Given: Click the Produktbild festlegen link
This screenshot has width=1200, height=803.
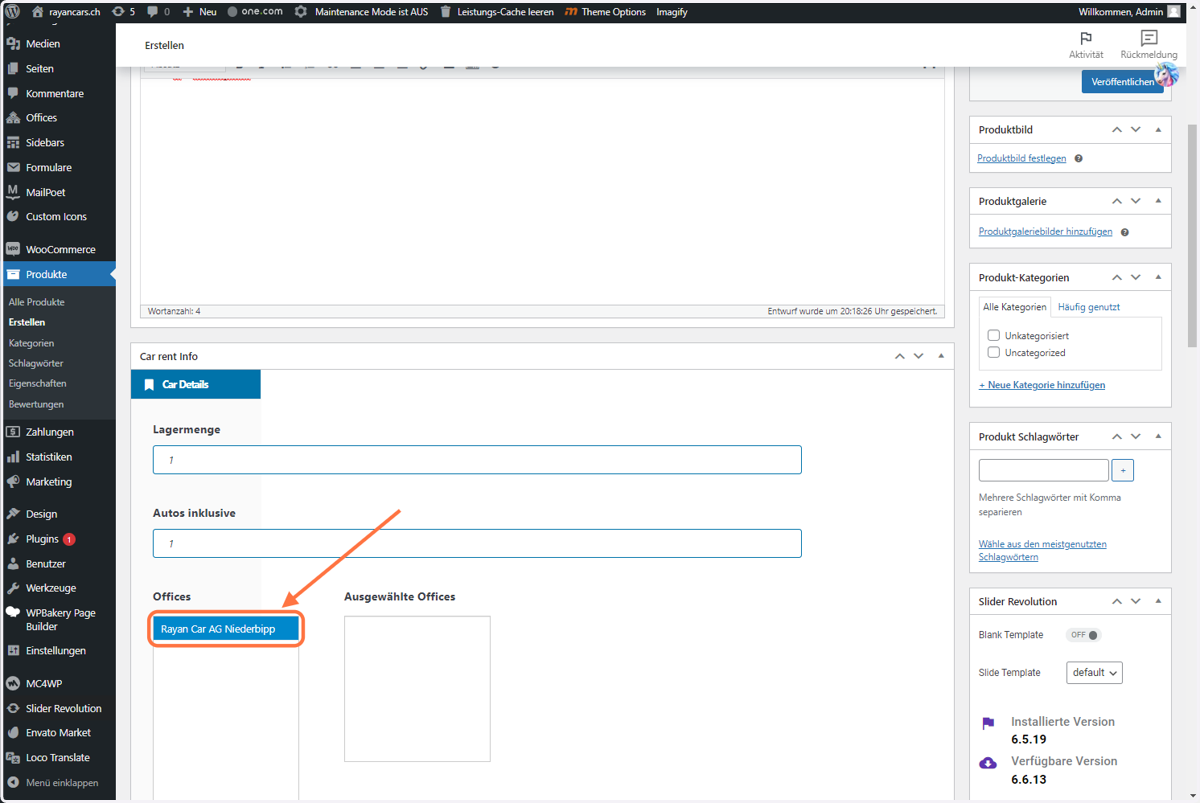Looking at the screenshot, I should pos(1021,158).
